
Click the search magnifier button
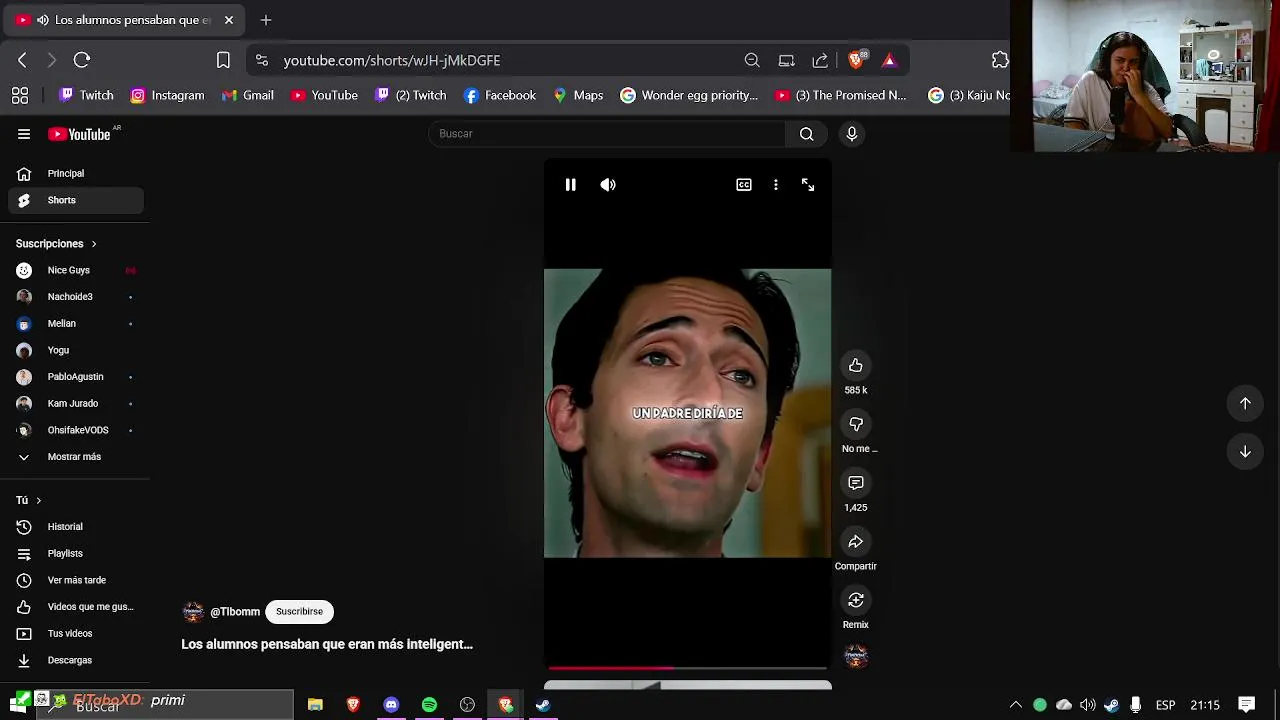coord(807,134)
